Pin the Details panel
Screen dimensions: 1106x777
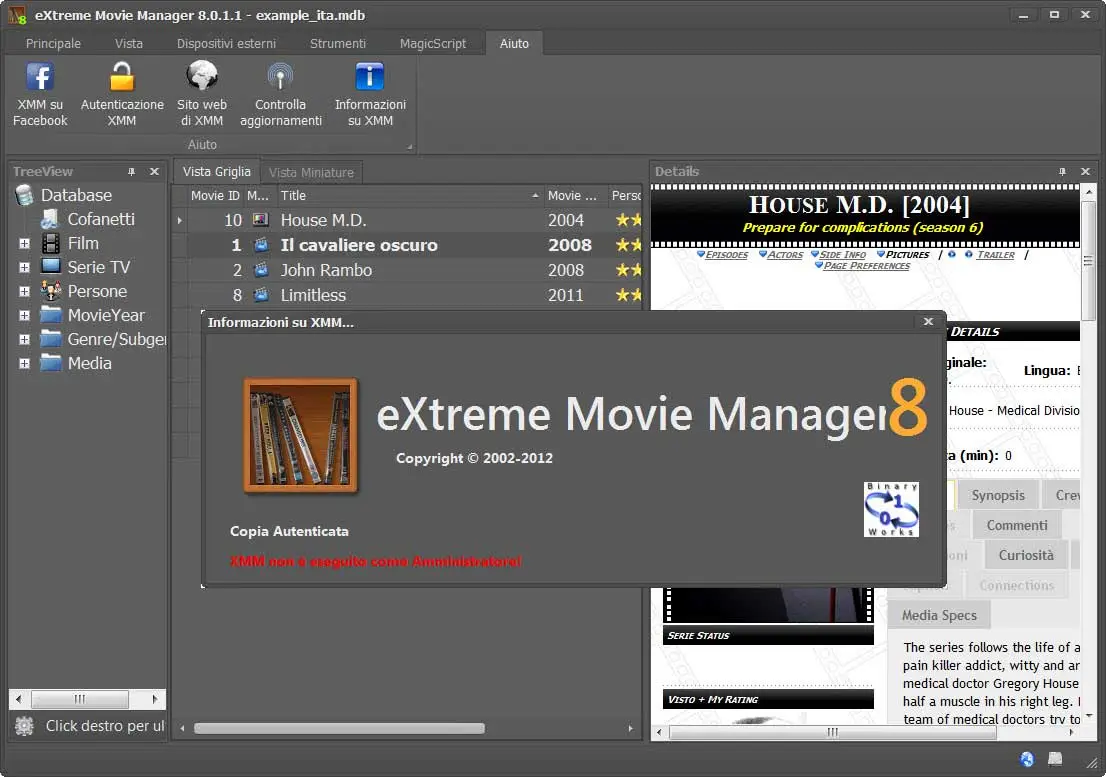click(1062, 171)
